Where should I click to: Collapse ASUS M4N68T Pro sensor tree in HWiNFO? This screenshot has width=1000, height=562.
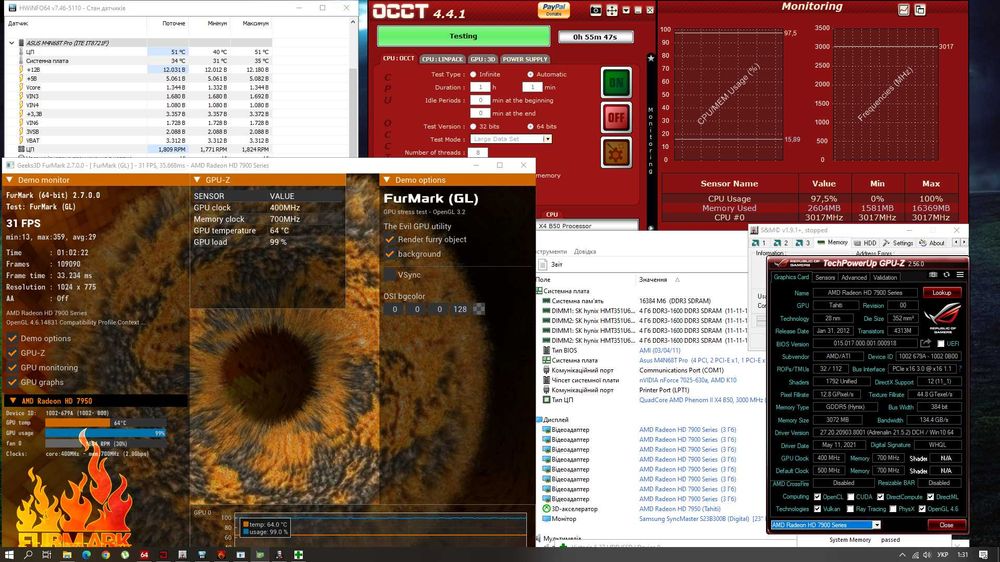11,43
